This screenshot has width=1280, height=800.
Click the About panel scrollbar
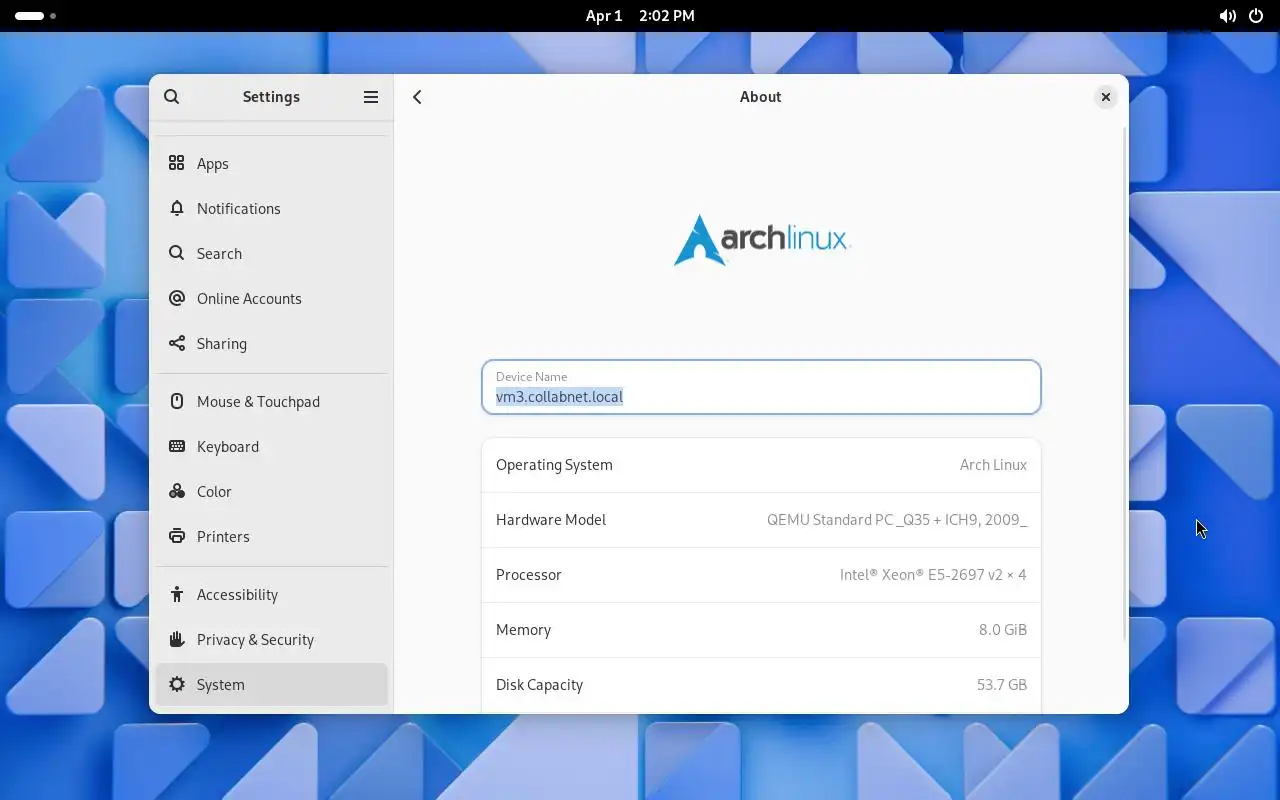[x=1125, y=385]
